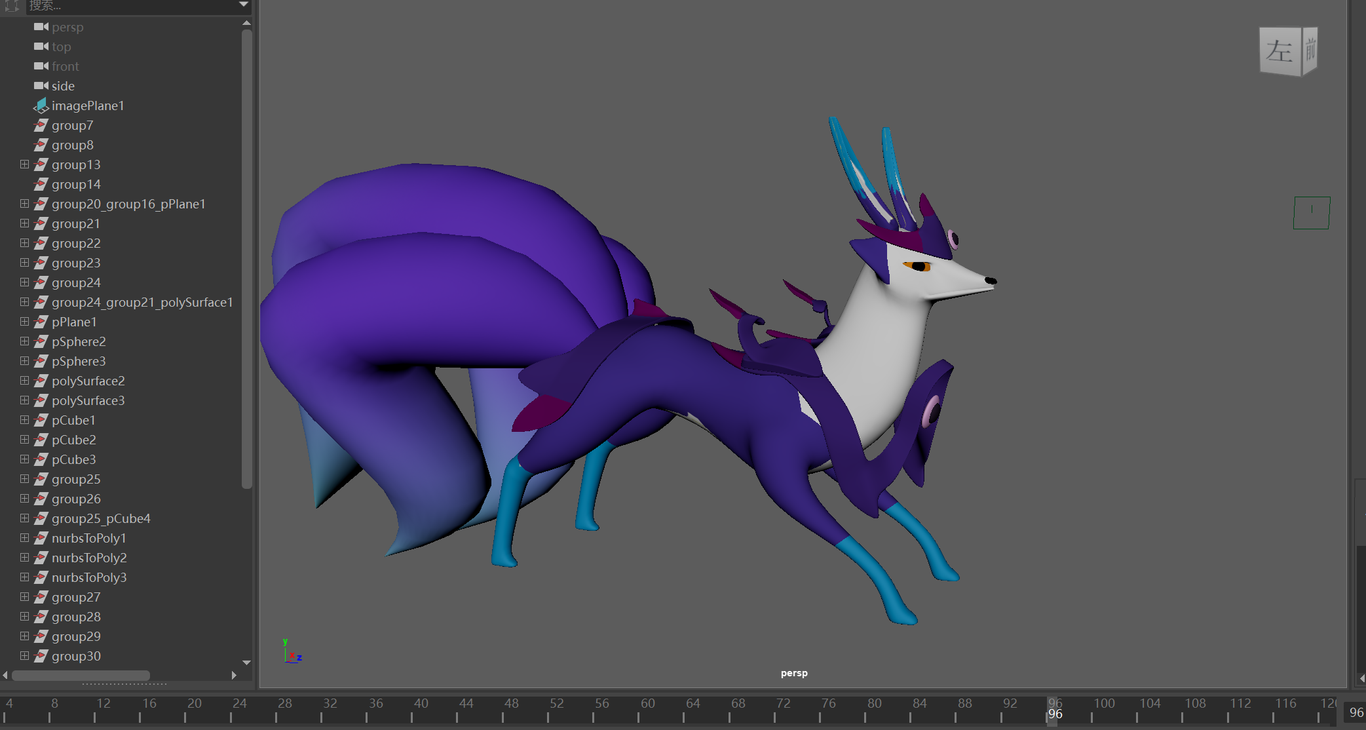Select the pCube3 label text
The image size is (1366, 730).
74,460
